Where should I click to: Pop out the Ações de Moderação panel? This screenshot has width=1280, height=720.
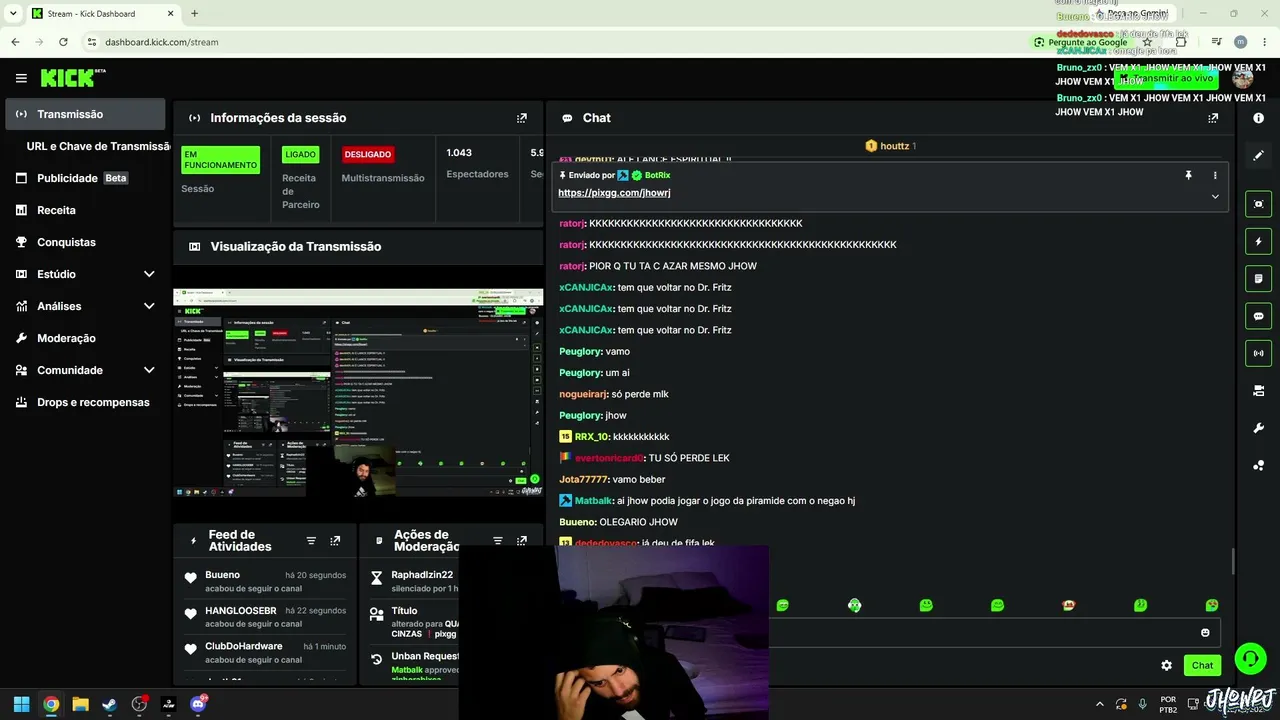coord(521,541)
